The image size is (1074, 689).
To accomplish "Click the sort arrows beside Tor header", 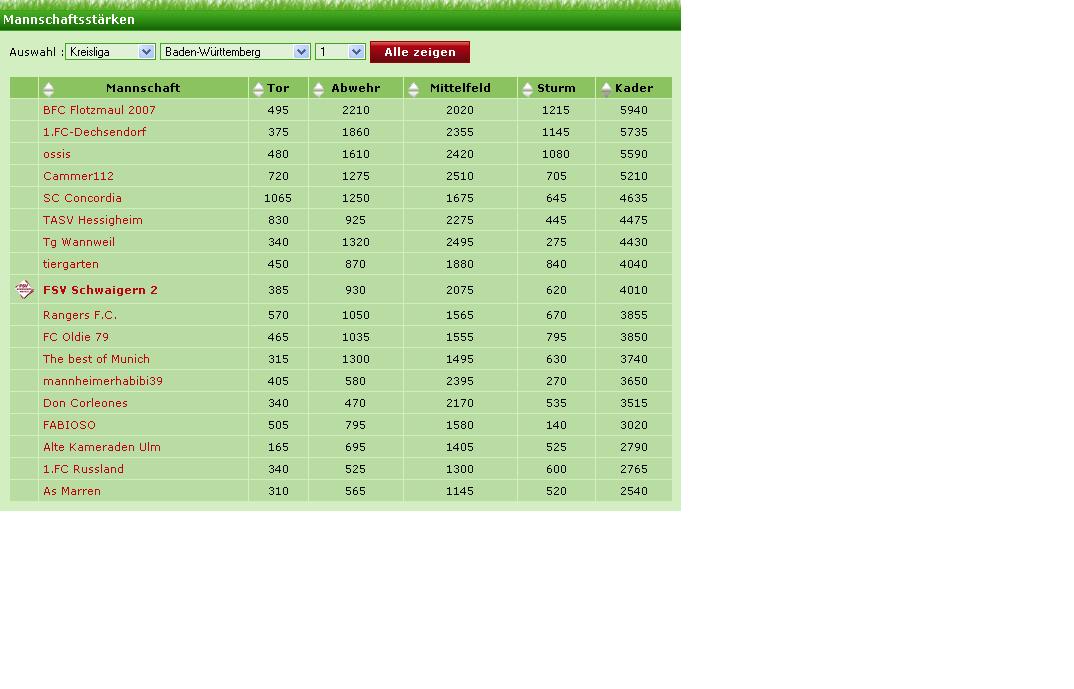I will (258, 89).
